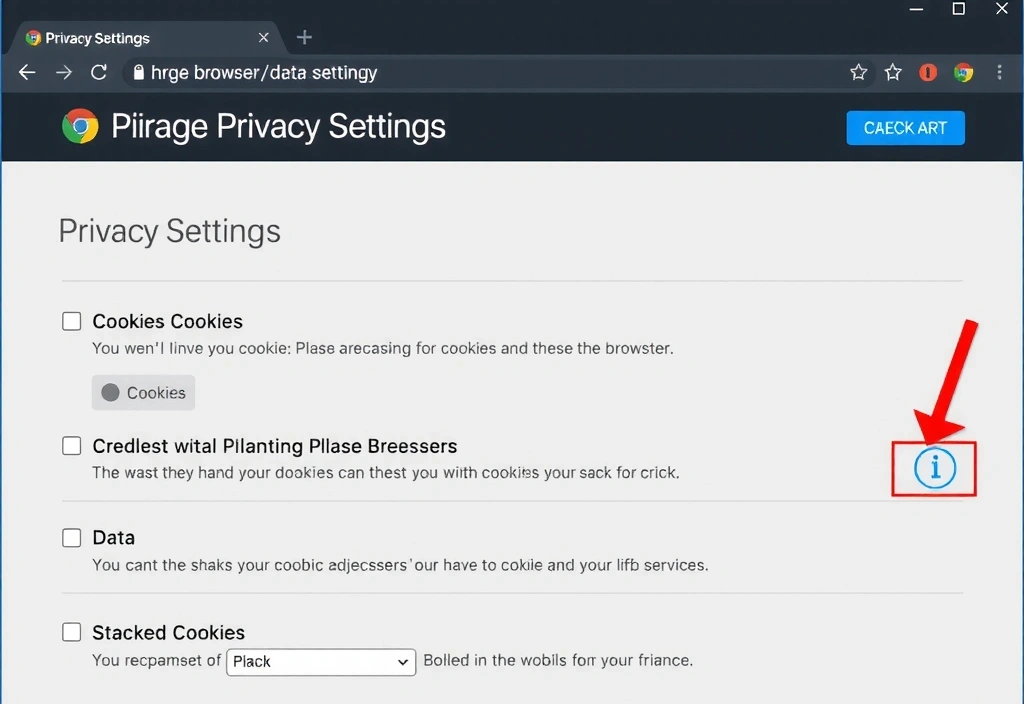Screen dimensions: 1024x704
Task: Check the Data option
Action: [71, 537]
